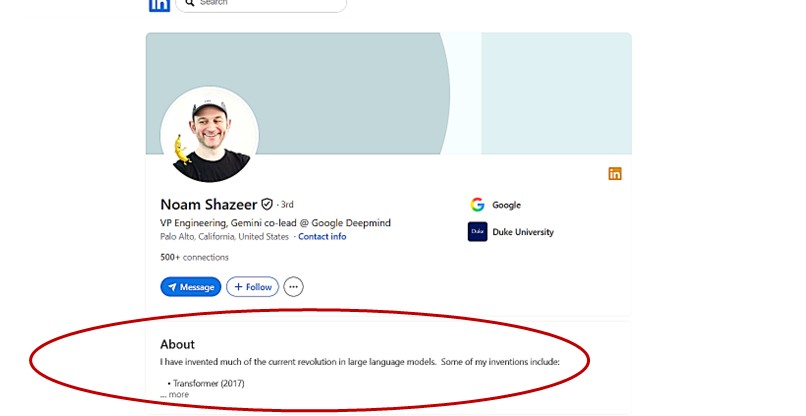
Task: Open the Google company name link
Action: point(506,205)
